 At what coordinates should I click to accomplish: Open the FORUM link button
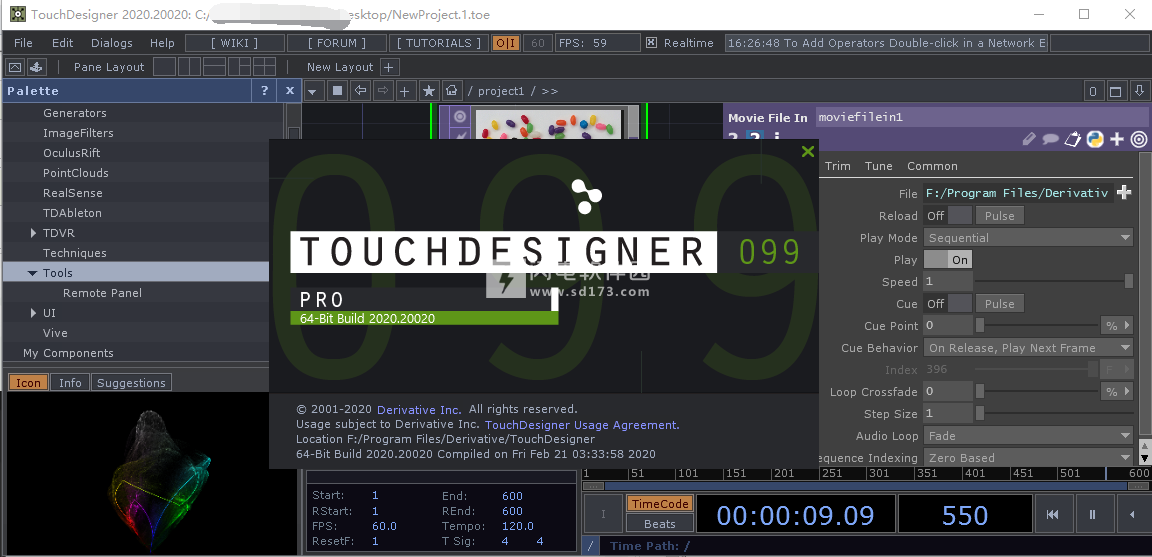pyautogui.click(x=336, y=43)
